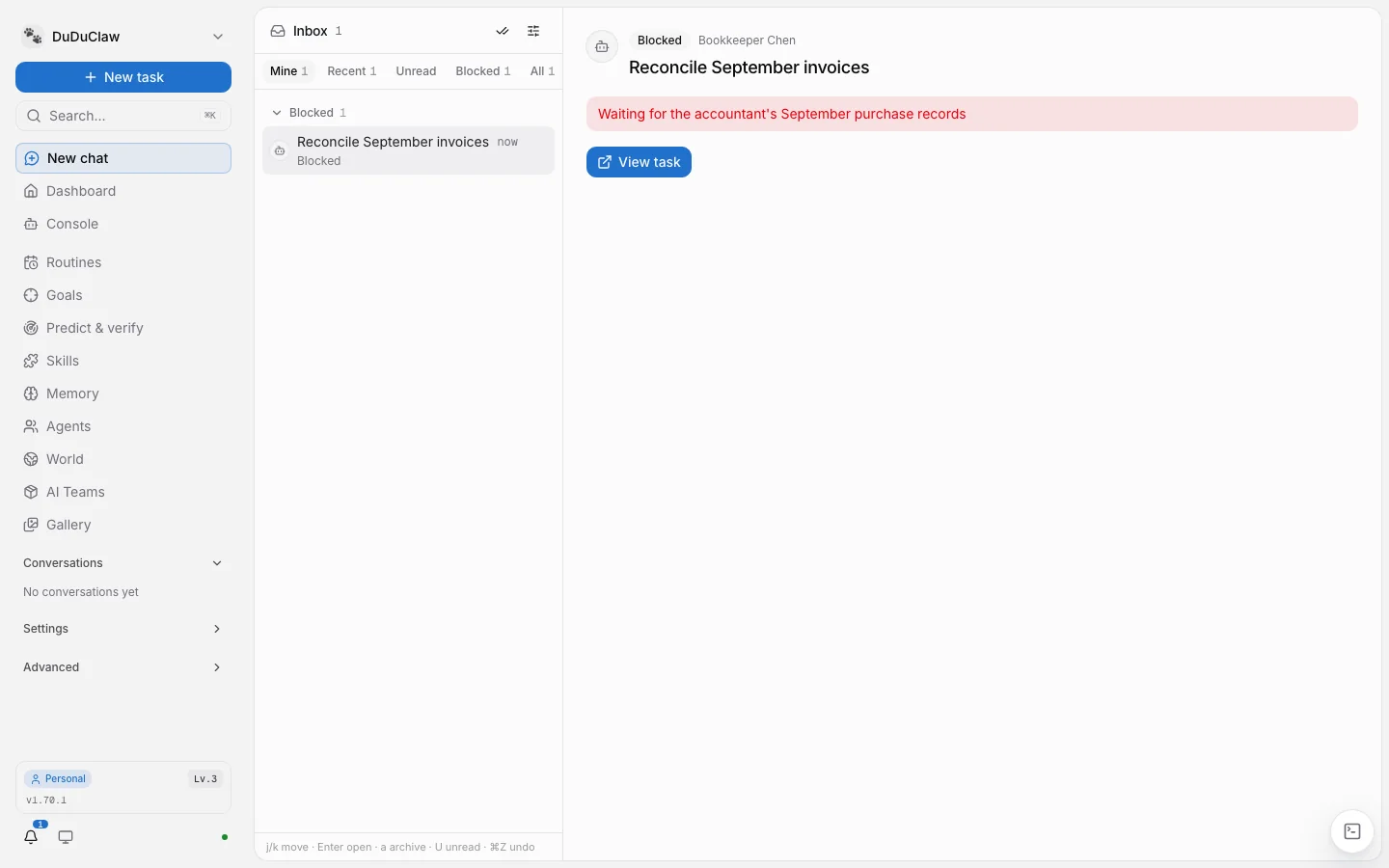Viewport: 1389px width, 868px height.
Task: Expand the Settings section
Action: 123,629
